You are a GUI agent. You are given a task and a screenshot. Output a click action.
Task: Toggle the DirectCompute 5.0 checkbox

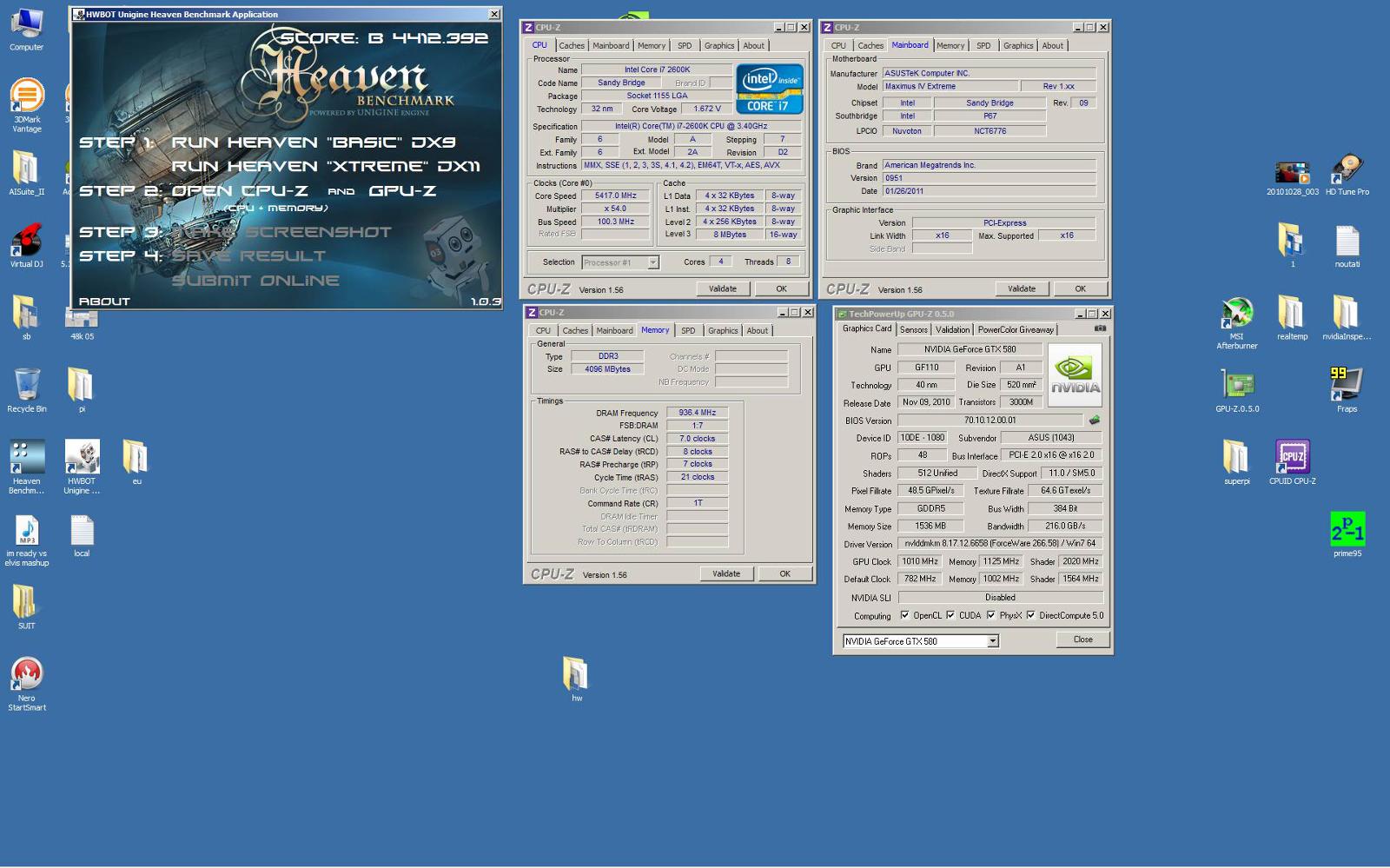(1030, 615)
